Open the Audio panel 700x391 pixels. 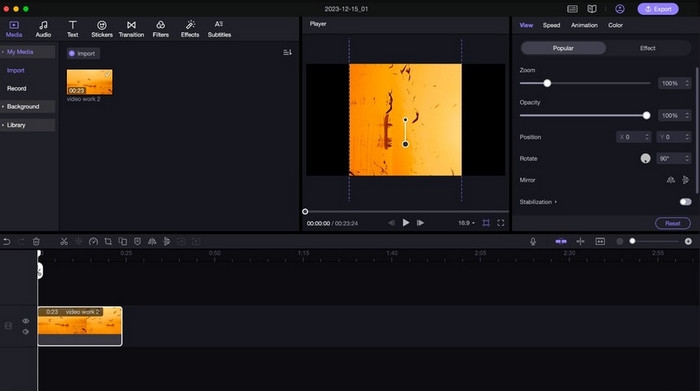point(43,29)
